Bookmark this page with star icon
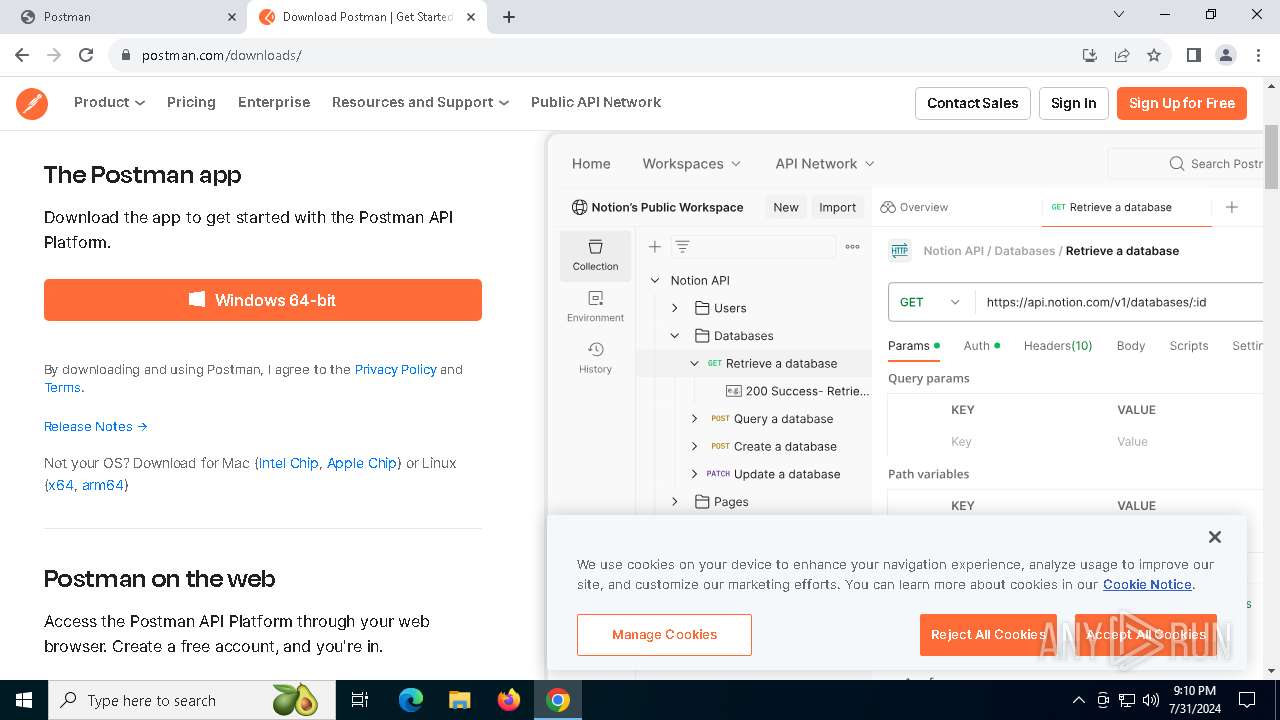Image resolution: width=1280 pixels, height=720 pixels. click(x=1154, y=55)
